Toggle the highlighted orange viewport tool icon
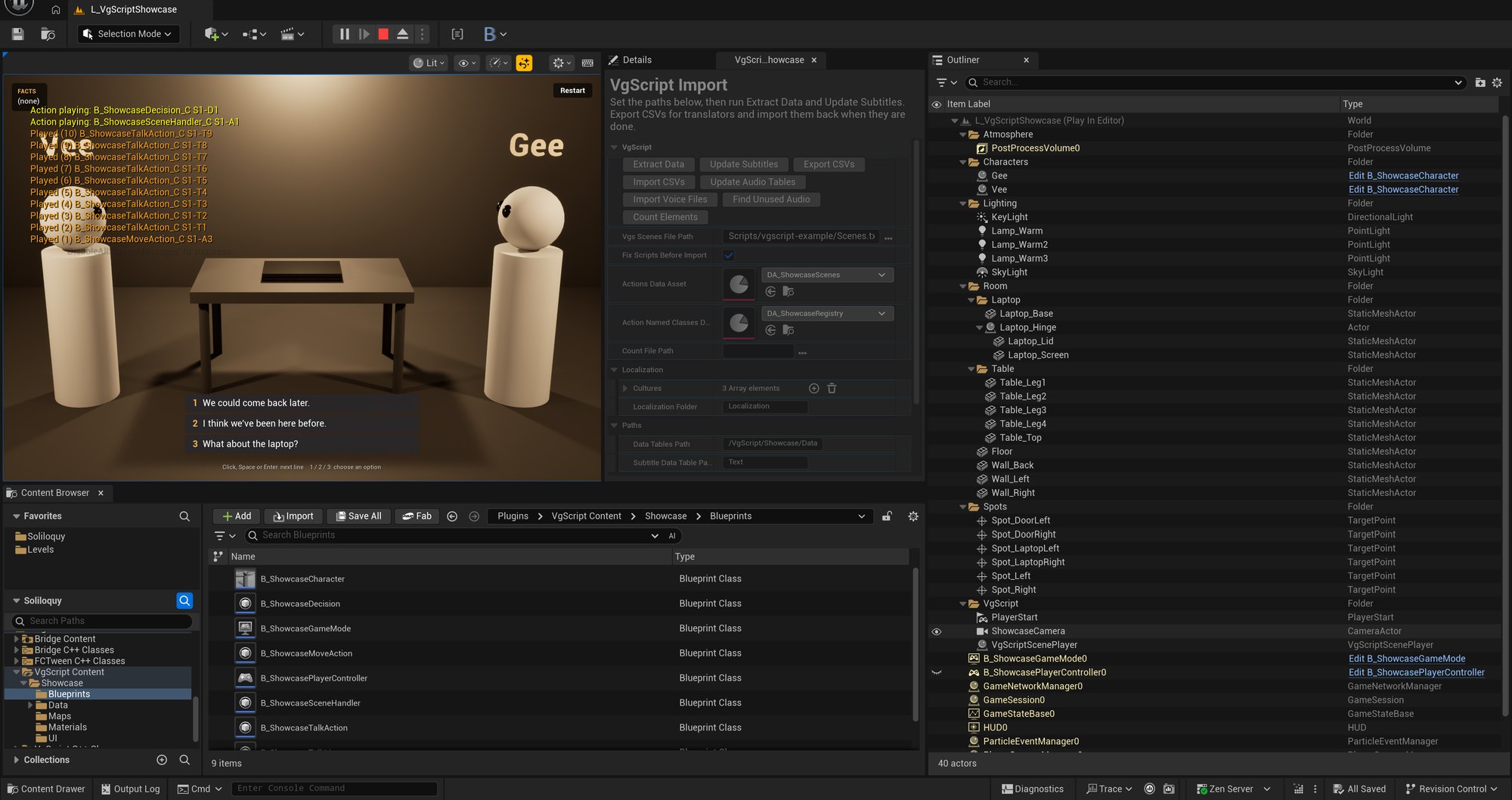1512x800 pixels. click(524, 63)
